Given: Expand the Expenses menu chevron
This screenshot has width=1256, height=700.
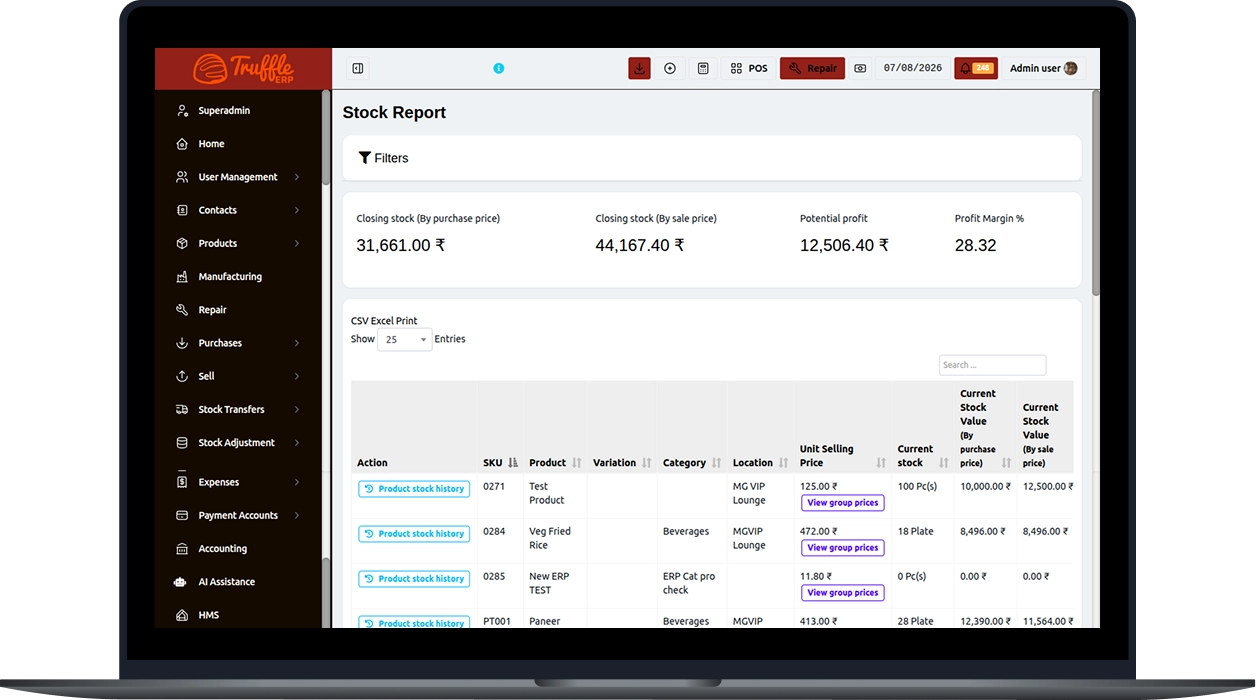Looking at the screenshot, I should (297, 482).
